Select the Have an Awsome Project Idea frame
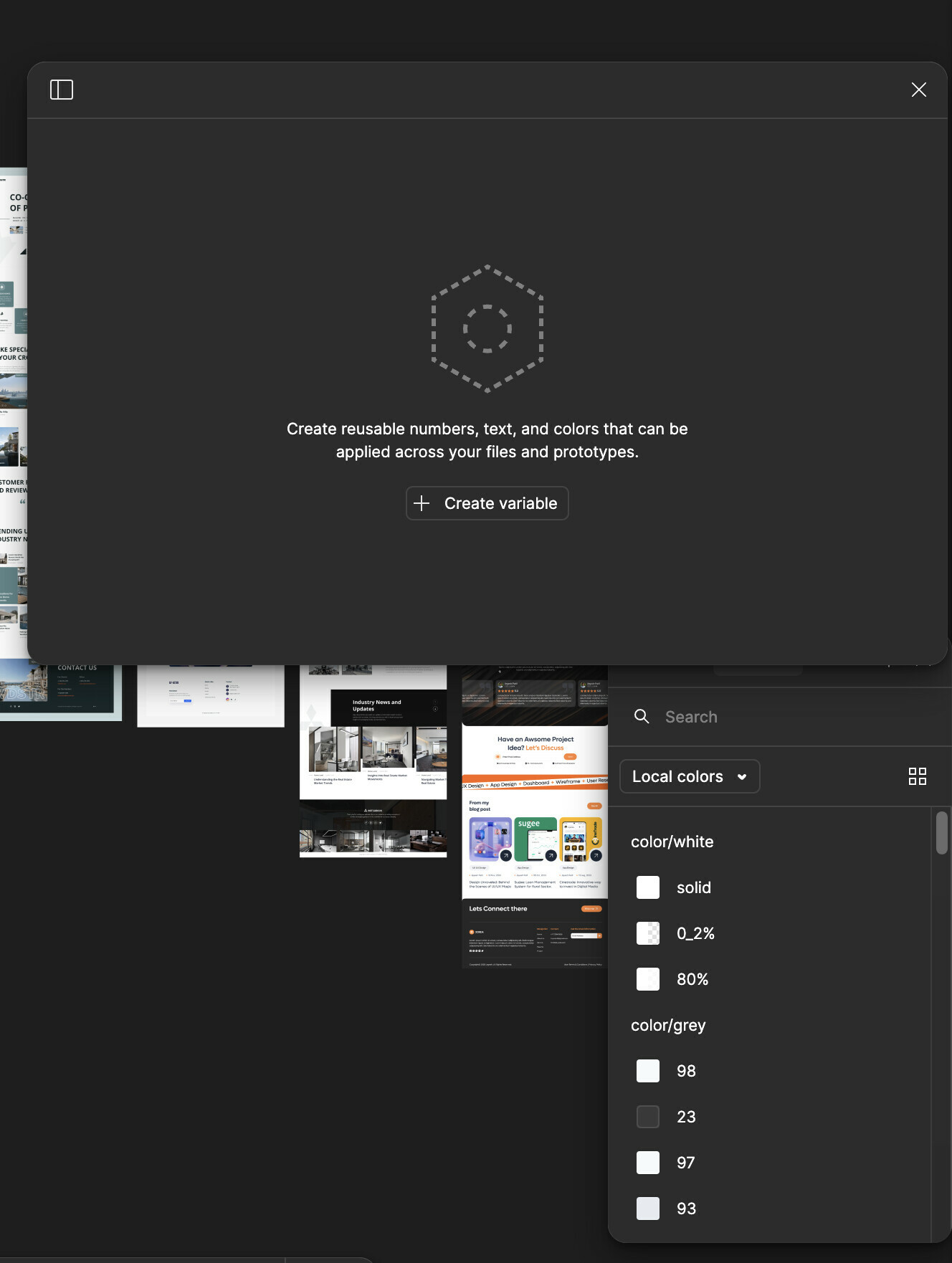The height and width of the screenshot is (1263, 952). pos(535,751)
